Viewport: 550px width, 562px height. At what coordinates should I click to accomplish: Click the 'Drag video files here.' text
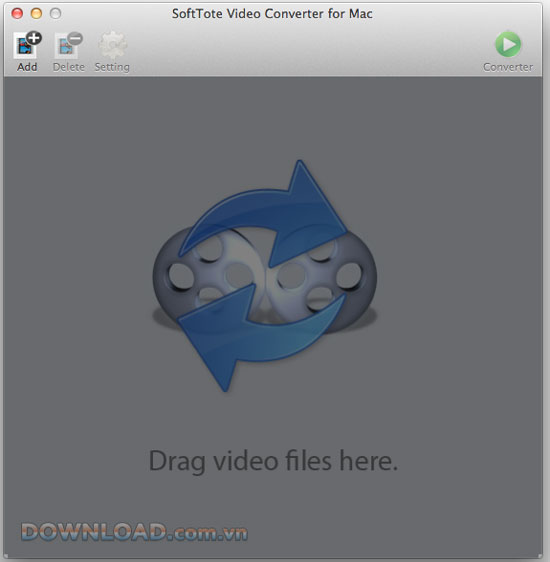point(273,462)
